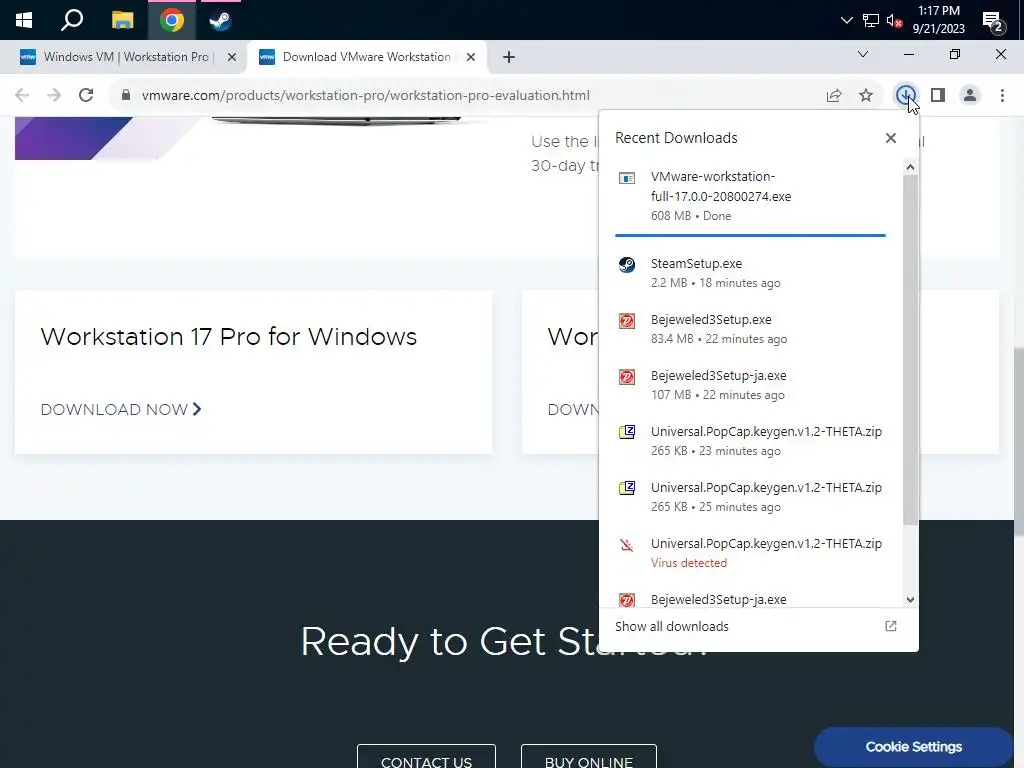Screen dimensions: 1024x768
Task: Open a new browser tab
Action: tap(509, 57)
